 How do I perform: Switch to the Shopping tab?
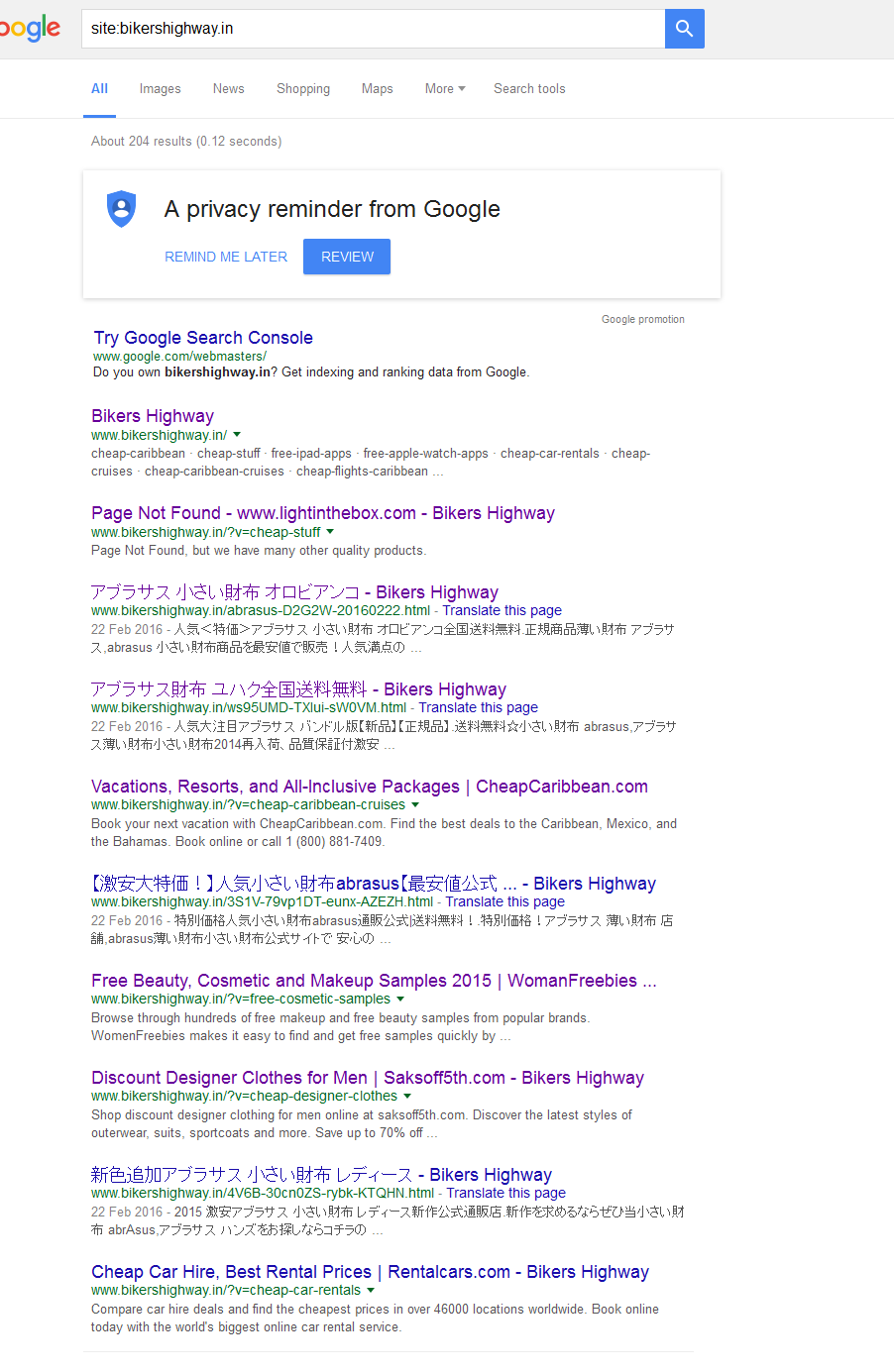pyautogui.click(x=303, y=89)
